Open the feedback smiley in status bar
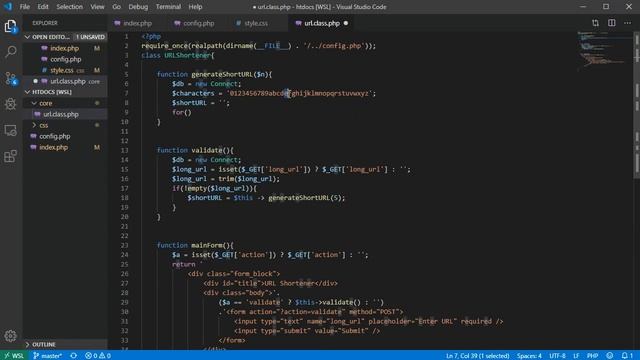Screen dimensions: 640x360 [609, 356]
